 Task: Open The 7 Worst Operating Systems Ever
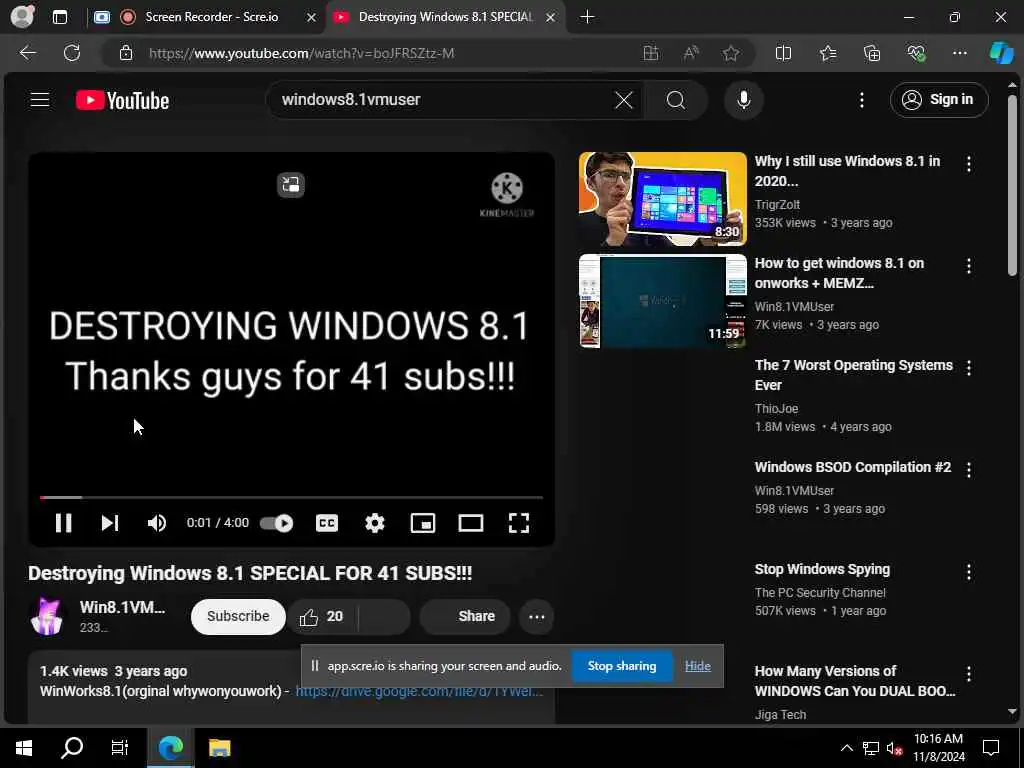click(x=854, y=375)
